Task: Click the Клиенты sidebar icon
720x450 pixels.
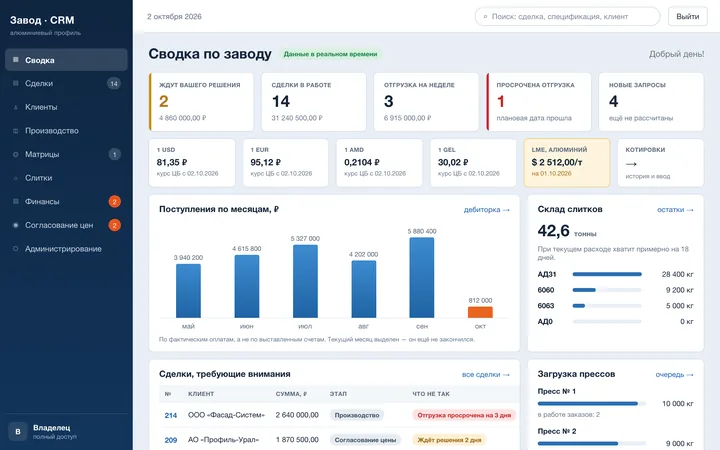Action: [x=16, y=107]
